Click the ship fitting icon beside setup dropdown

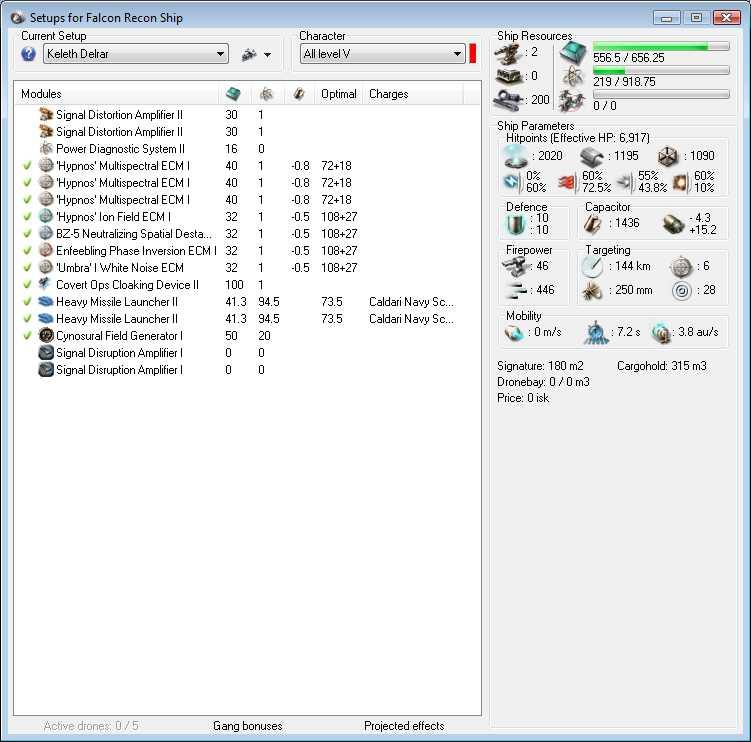pyautogui.click(x=249, y=55)
